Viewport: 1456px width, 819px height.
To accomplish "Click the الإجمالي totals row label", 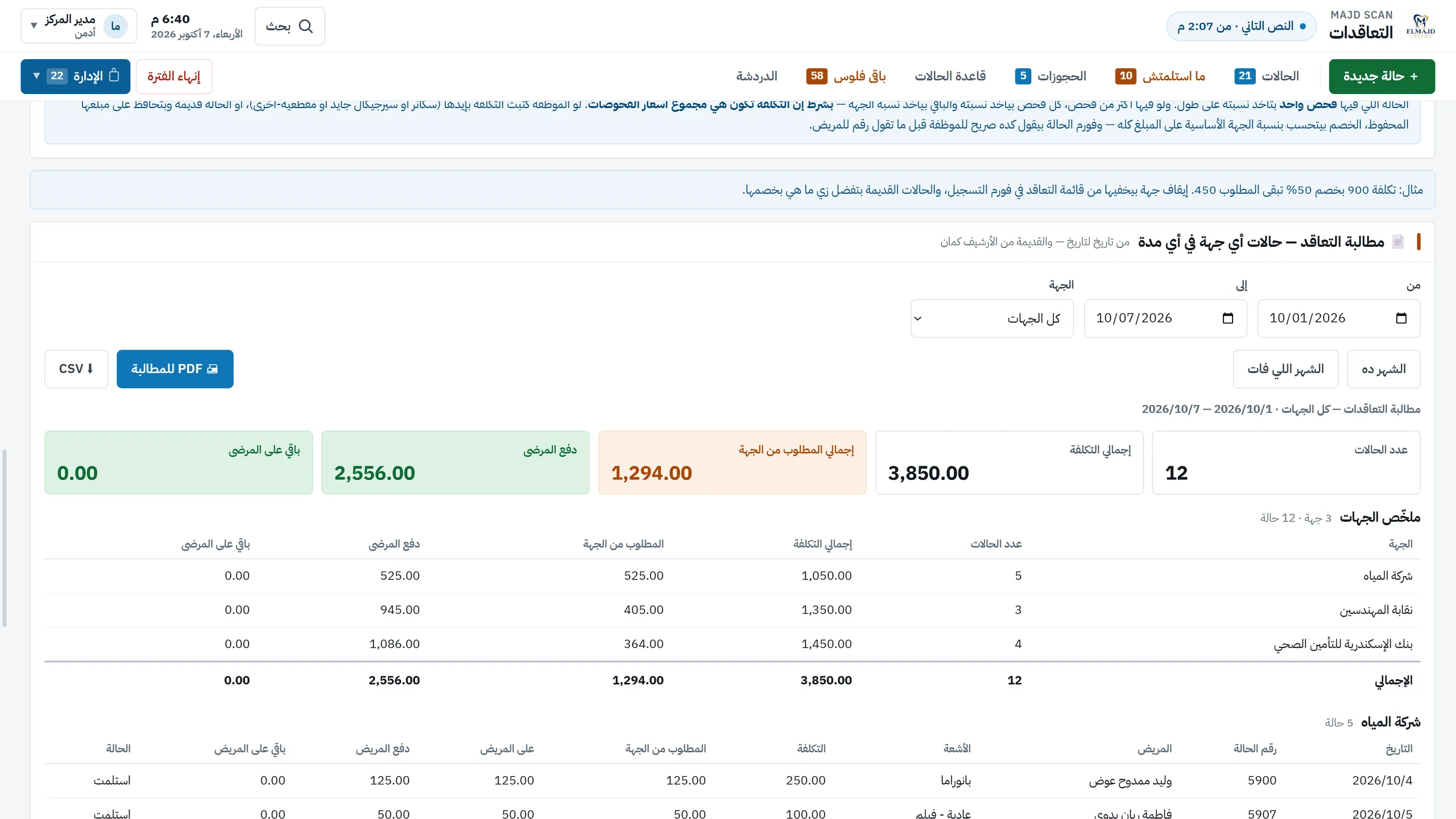I will pos(1393,680).
